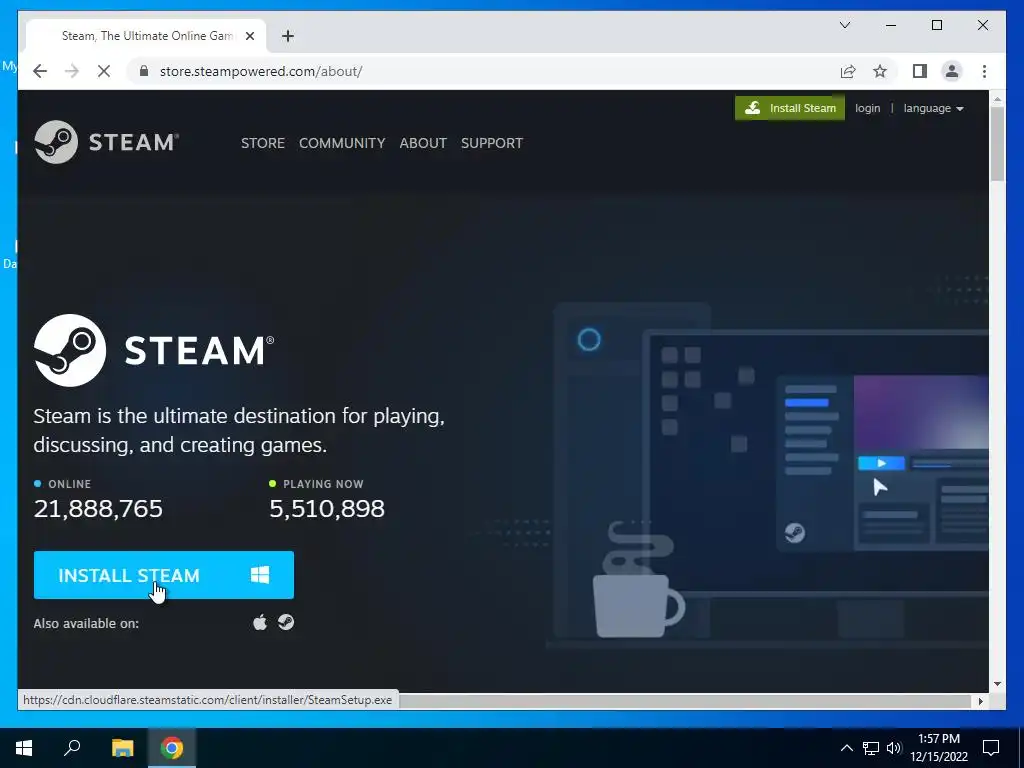Click the online count 21,888,765
Image resolution: width=1024 pixels, height=768 pixels.
pyautogui.click(x=98, y=508)
